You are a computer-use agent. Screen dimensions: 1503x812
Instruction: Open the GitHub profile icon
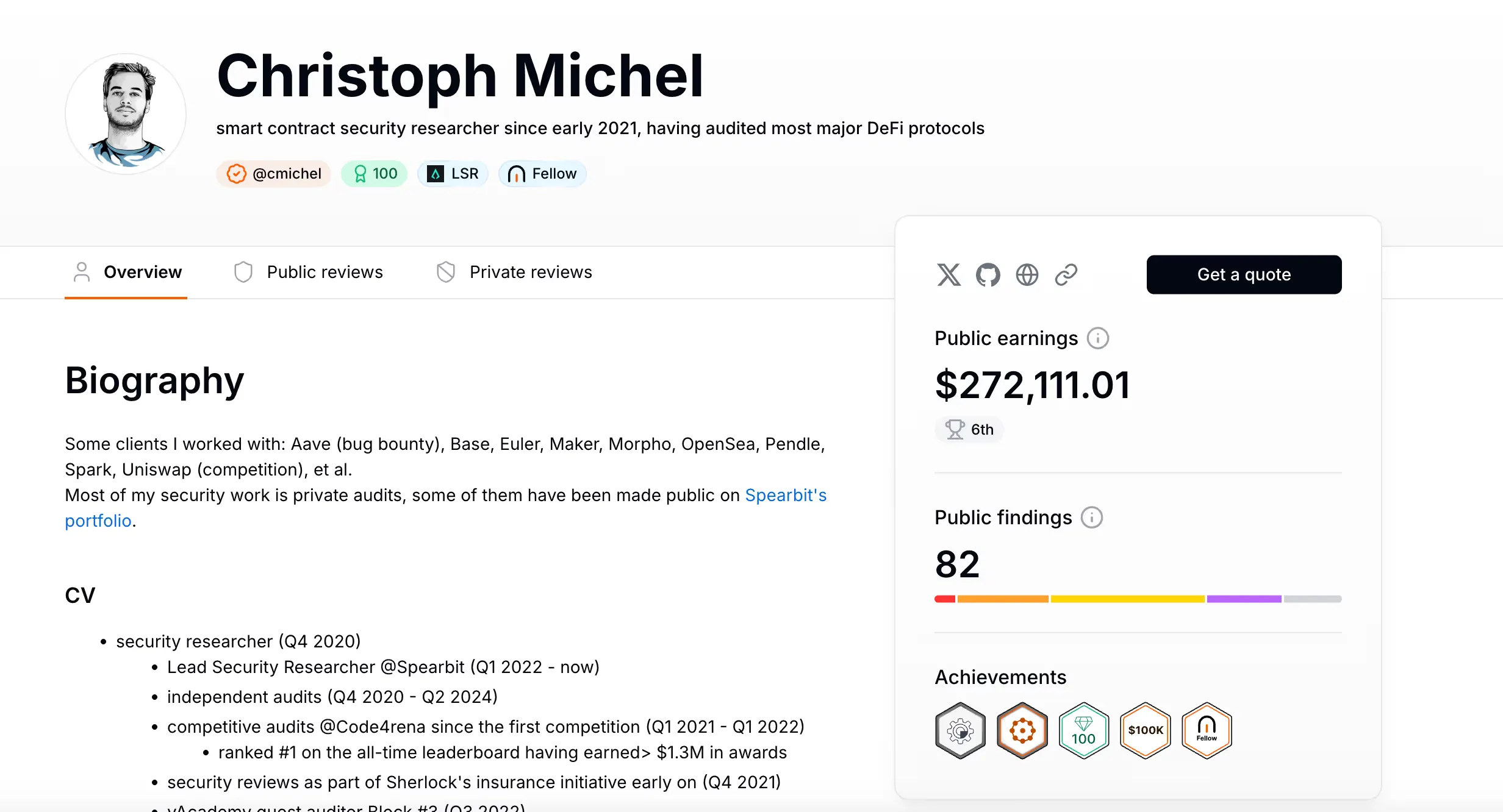pyautogui.click(x=988, y=275)
